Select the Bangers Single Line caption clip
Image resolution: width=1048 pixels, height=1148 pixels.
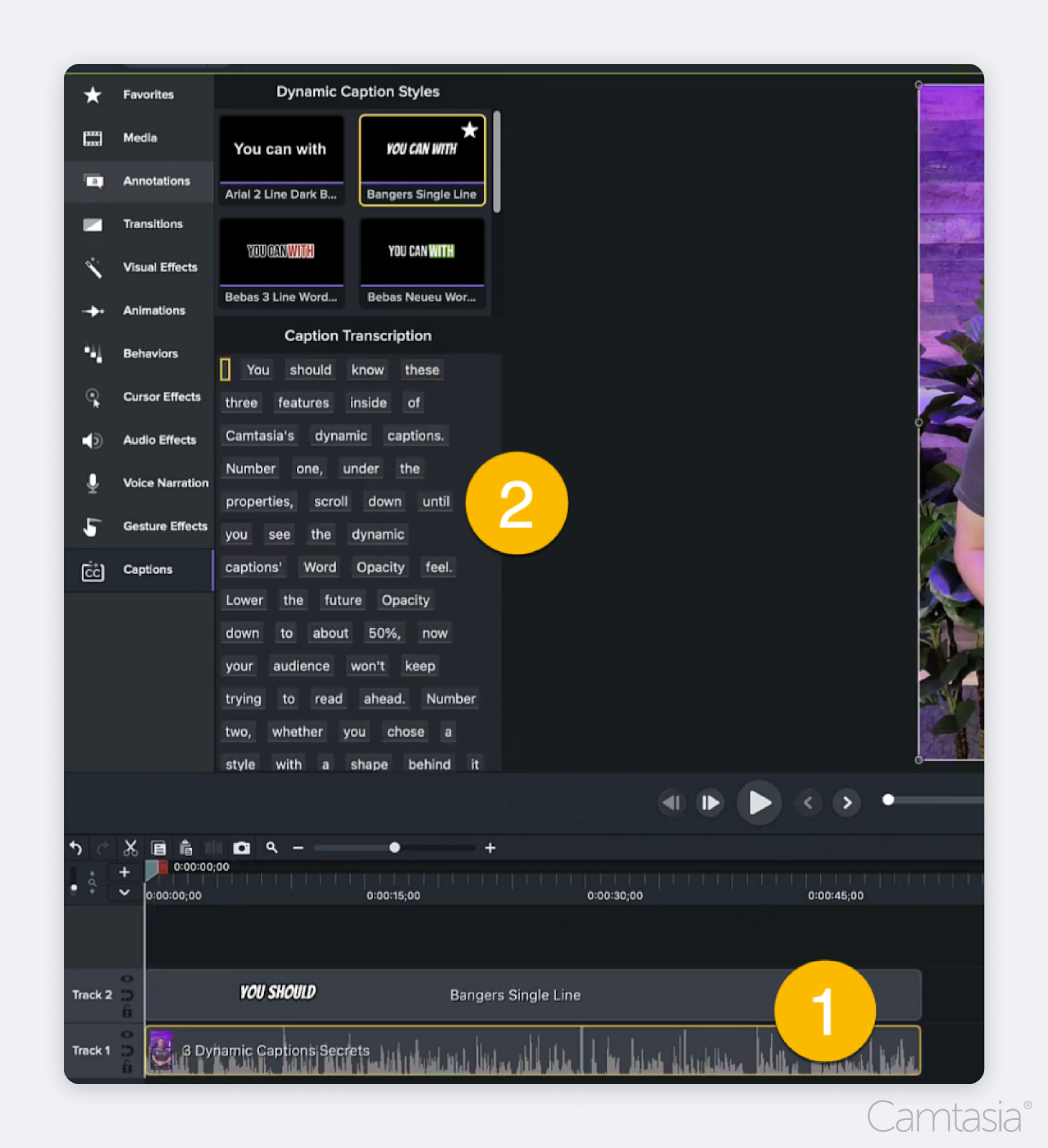point(533,995)
